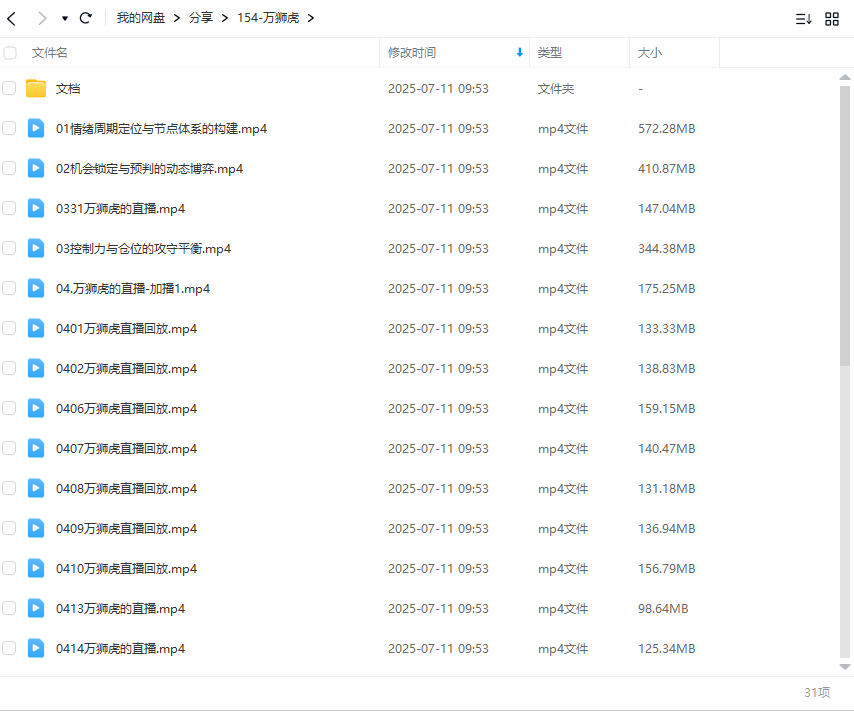Click video icon of 0408万狮虎直播回放.mp4
854x711 pixels.
pyautogui.click(x=36, y=488)
